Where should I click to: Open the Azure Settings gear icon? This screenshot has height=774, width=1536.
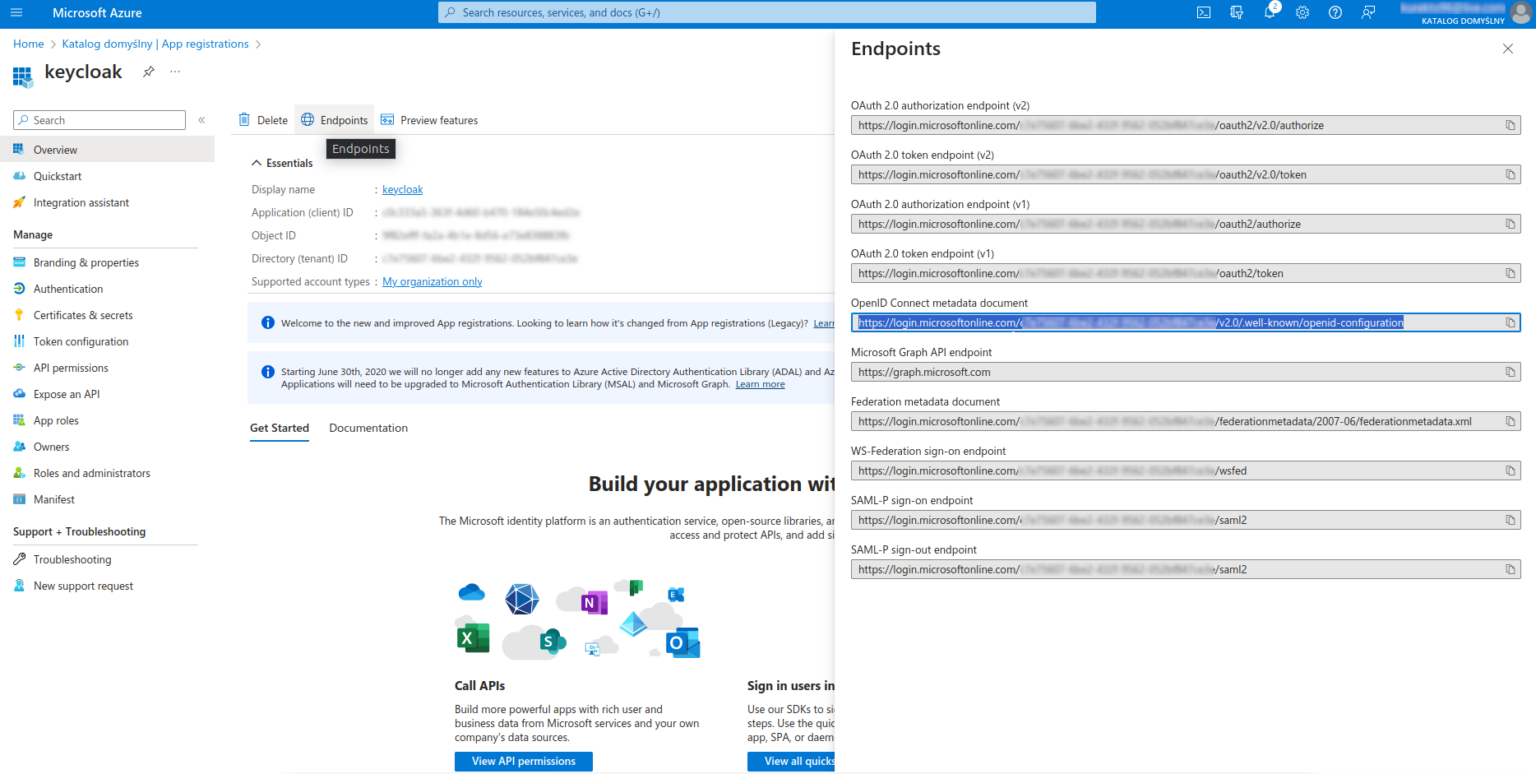[x=1302, y=12]
